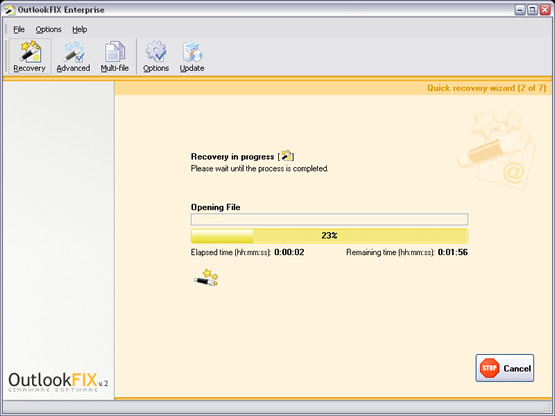Image resolution: width=555 pixels, height=416 pixels.
Task: Select the Recovery wizard toolbar icon
Action: click(30, 56)
